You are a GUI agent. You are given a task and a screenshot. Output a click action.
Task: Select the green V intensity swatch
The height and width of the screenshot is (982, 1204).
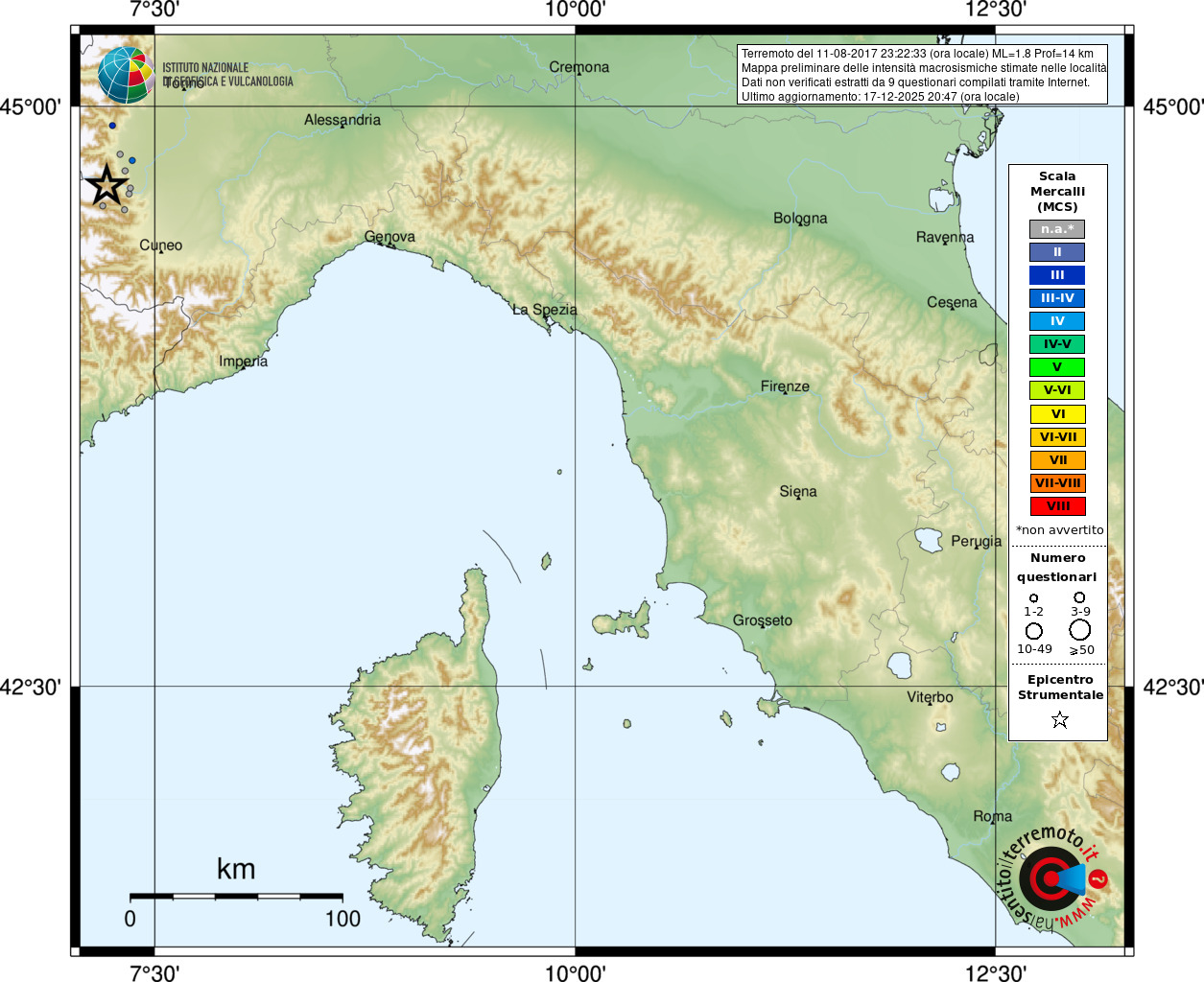coord(1057,367)
